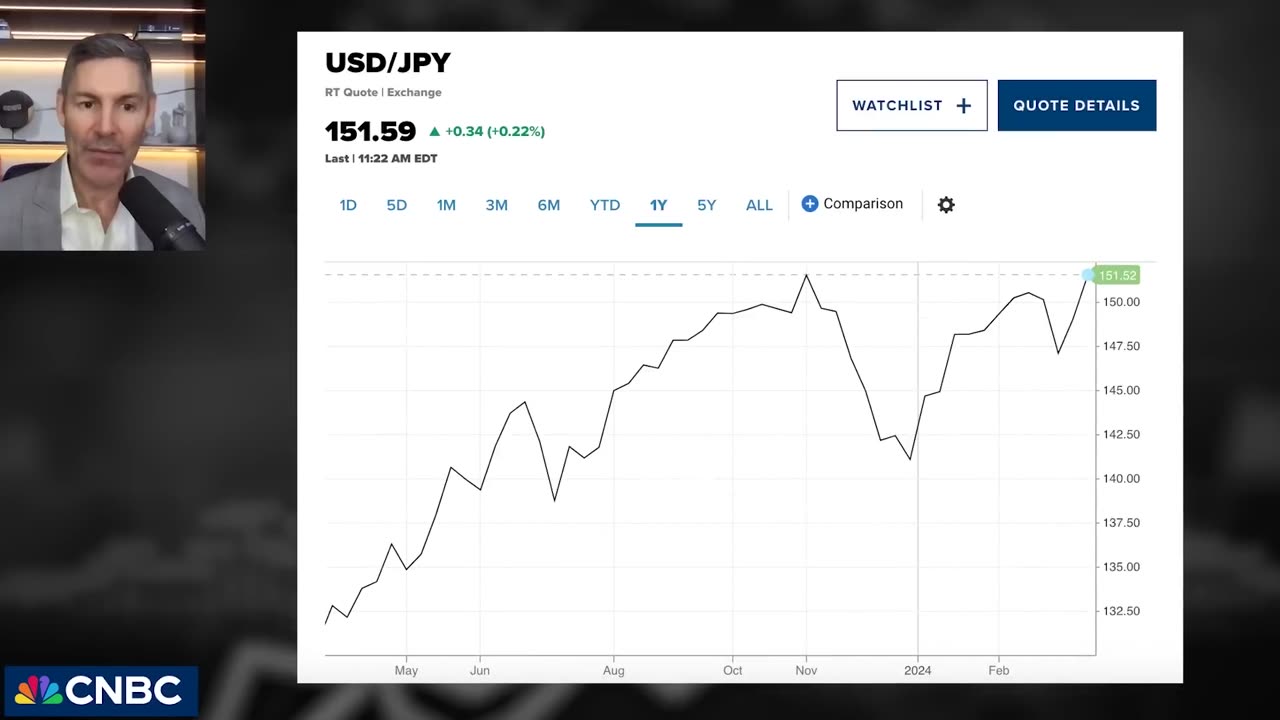
Task: Click the green up-arrow change indicator
Action: [x=434, y=131]
